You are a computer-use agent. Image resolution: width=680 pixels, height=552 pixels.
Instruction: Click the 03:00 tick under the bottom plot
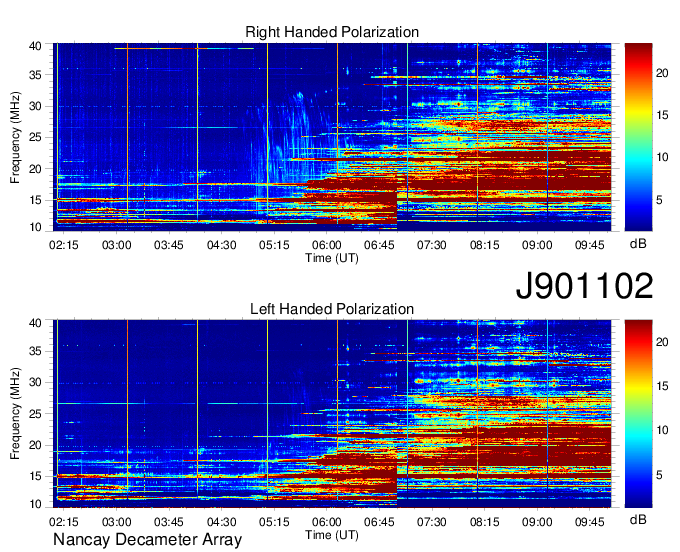tap(116, 522)
